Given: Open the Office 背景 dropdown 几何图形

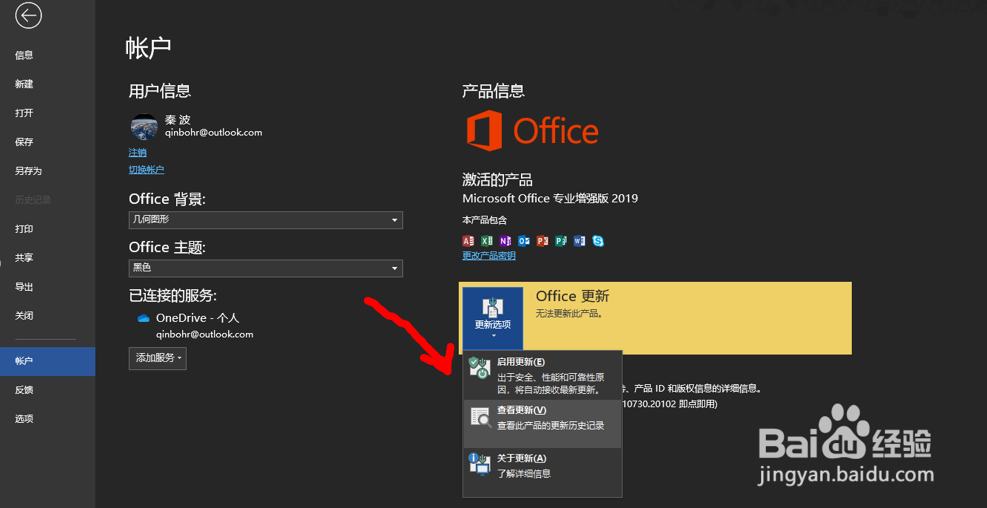Looking at the screenshot, I should pos(266,220).
